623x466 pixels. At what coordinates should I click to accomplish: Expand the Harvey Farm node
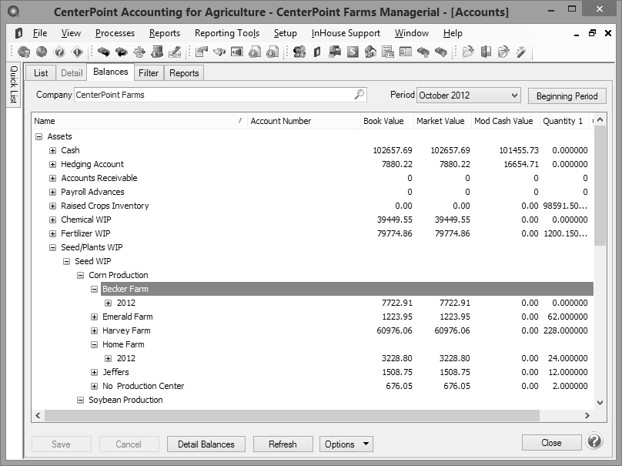tap(94, 331)
